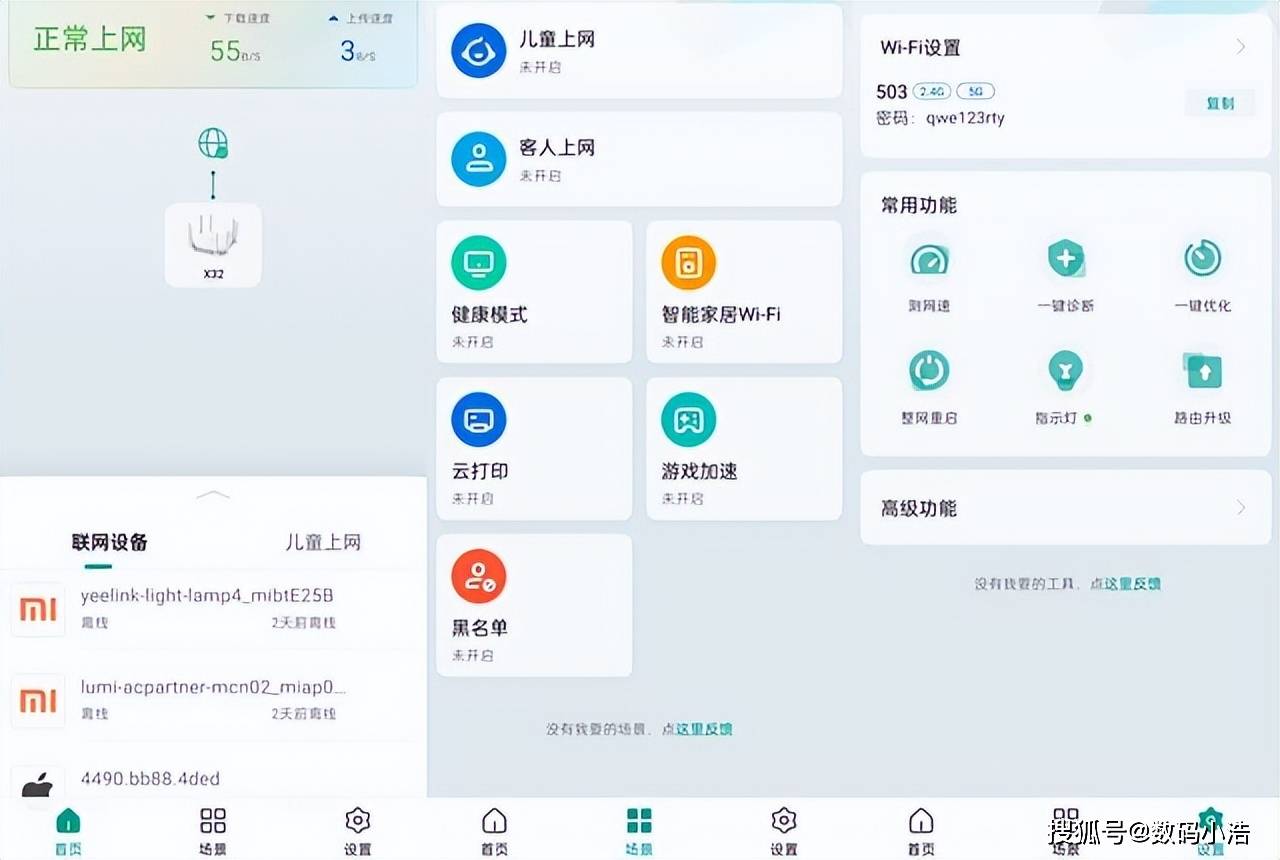Image resolution: width=1280 pixels, height=860 pixels.
Task: Click 这里反馈 link under the scenes list
Action: 704,729
